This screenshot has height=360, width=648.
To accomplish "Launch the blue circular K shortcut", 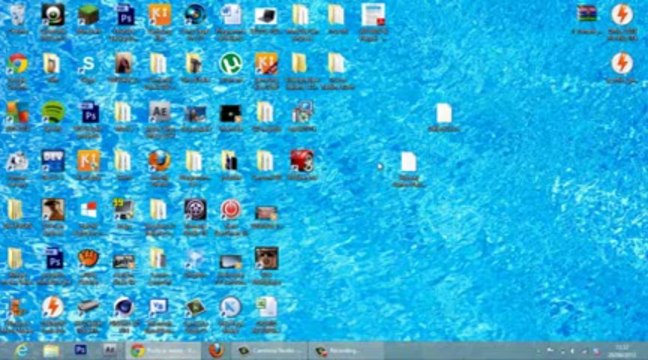I will click(x=231, y=308).
